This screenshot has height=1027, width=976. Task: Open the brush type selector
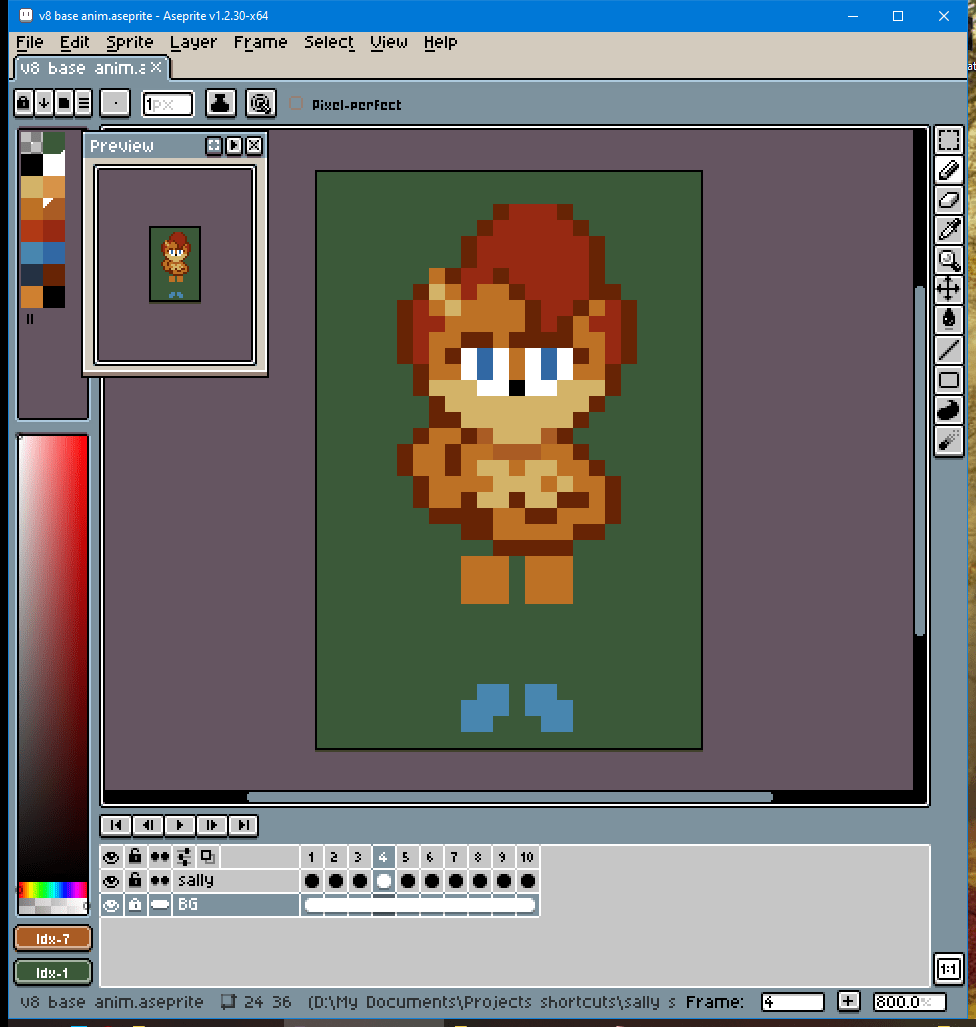click(x=116, y=102)
